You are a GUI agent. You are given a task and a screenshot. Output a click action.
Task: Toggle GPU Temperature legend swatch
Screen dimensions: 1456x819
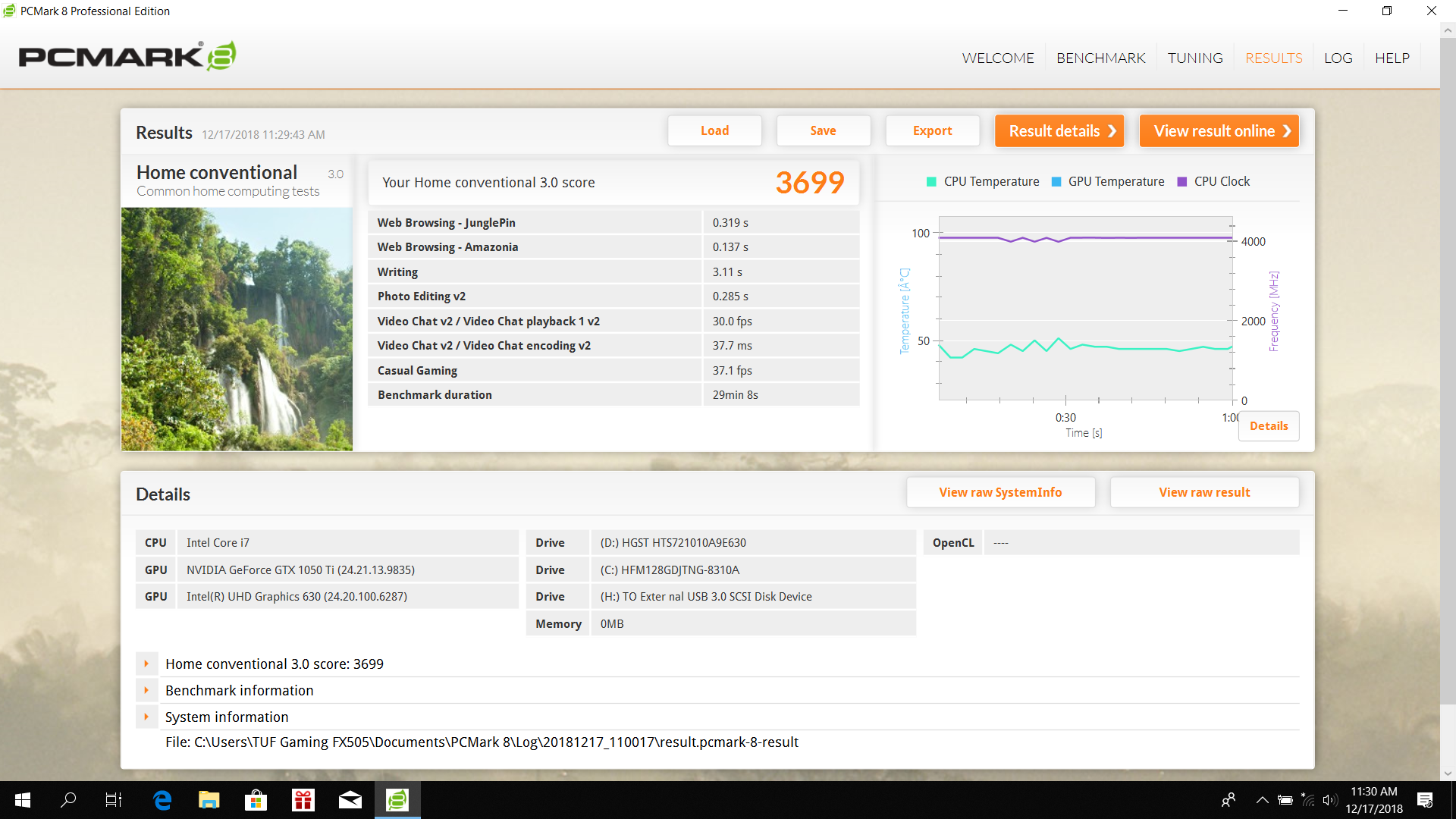(x=1056, y=182)
